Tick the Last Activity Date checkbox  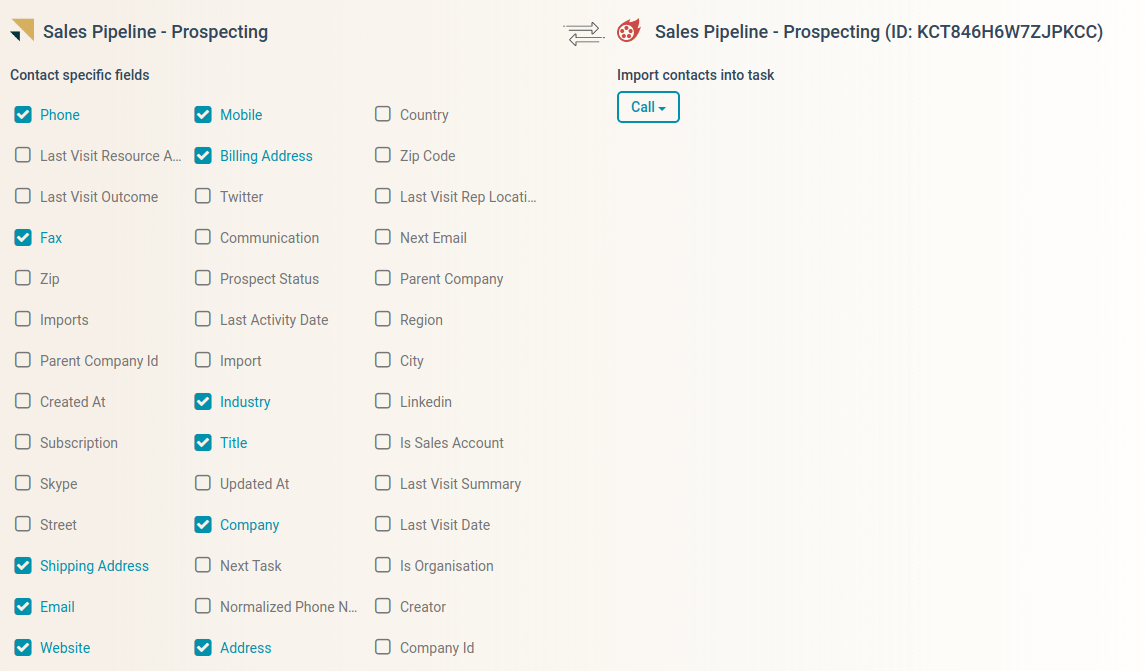pyautogui.click(x=203, y=319)
